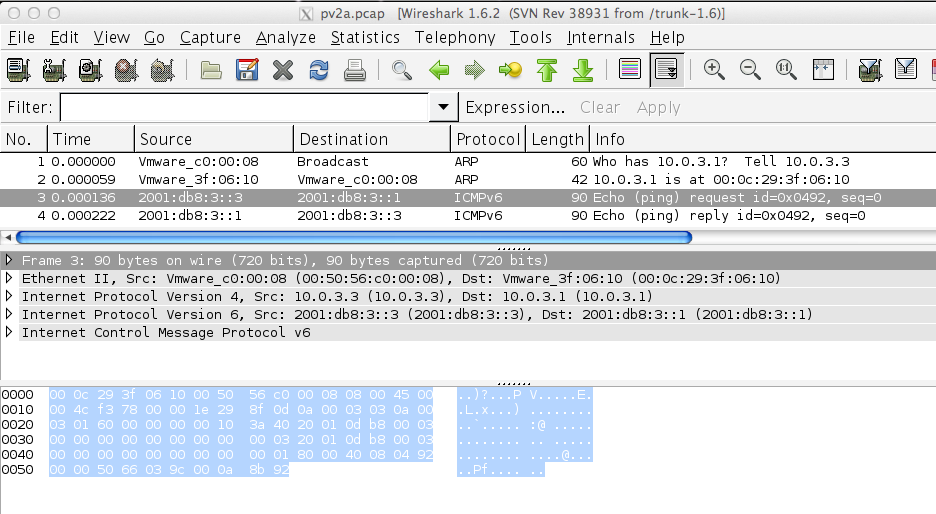Viewport: 936px width, 514px height.
Task: Save this capture file icon
Action: tap(247, 70)
